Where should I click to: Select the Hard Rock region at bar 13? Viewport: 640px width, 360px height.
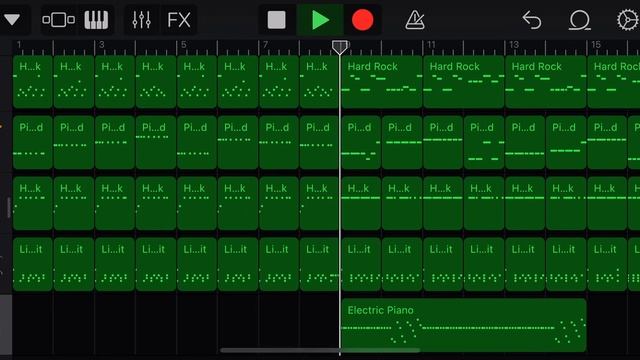point(546,82)
